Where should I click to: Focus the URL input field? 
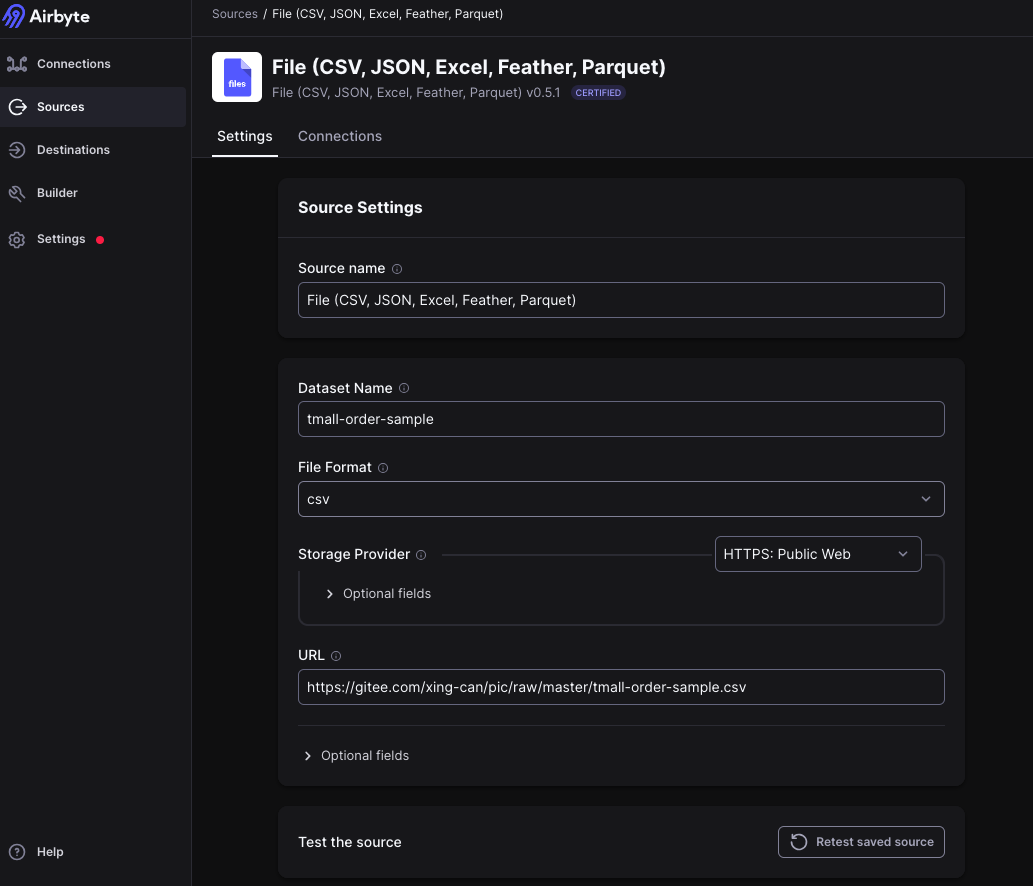tap(621, 687)
